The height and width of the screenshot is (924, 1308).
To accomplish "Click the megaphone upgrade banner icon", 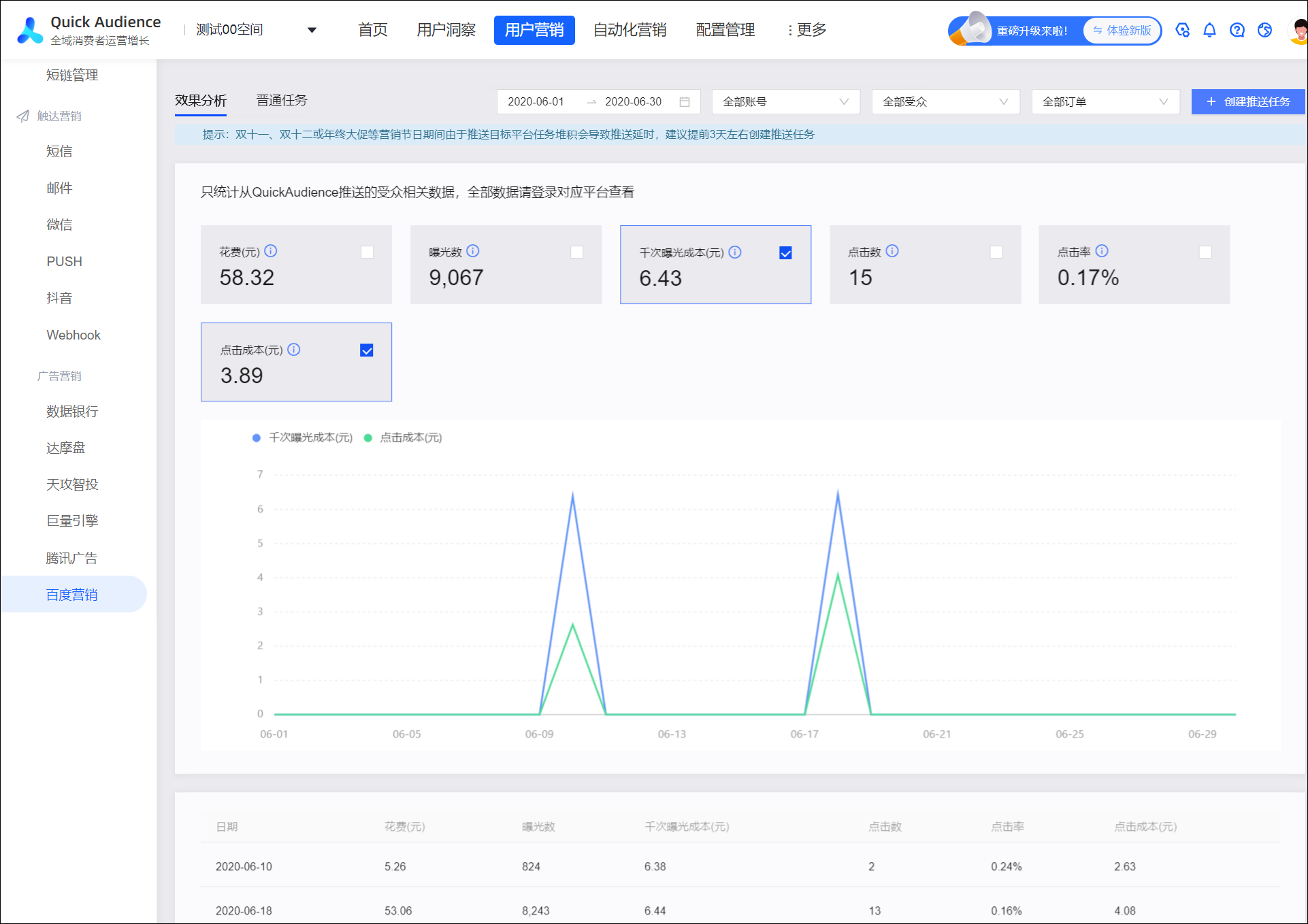I will 970,29.
